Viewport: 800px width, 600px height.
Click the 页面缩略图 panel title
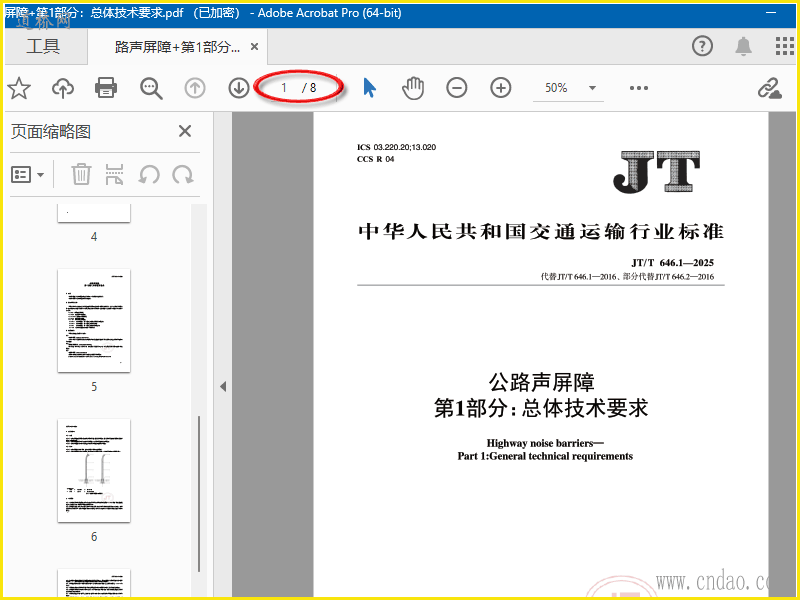(51, 132)
